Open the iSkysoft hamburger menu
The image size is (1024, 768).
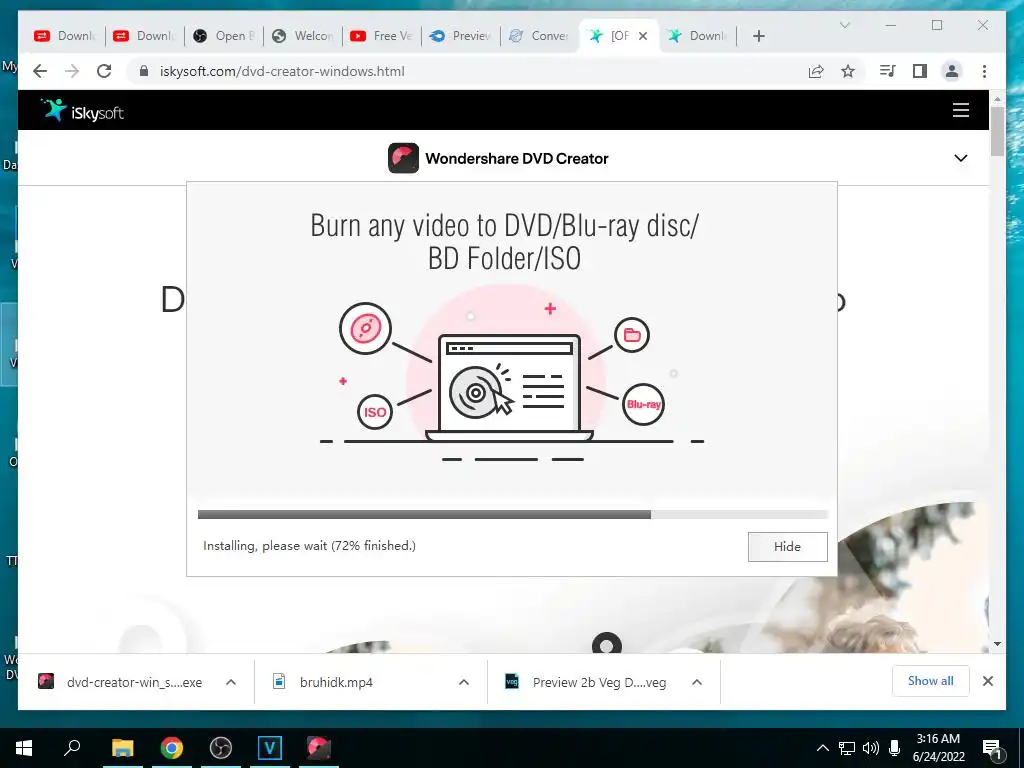(x=960, y=110)
